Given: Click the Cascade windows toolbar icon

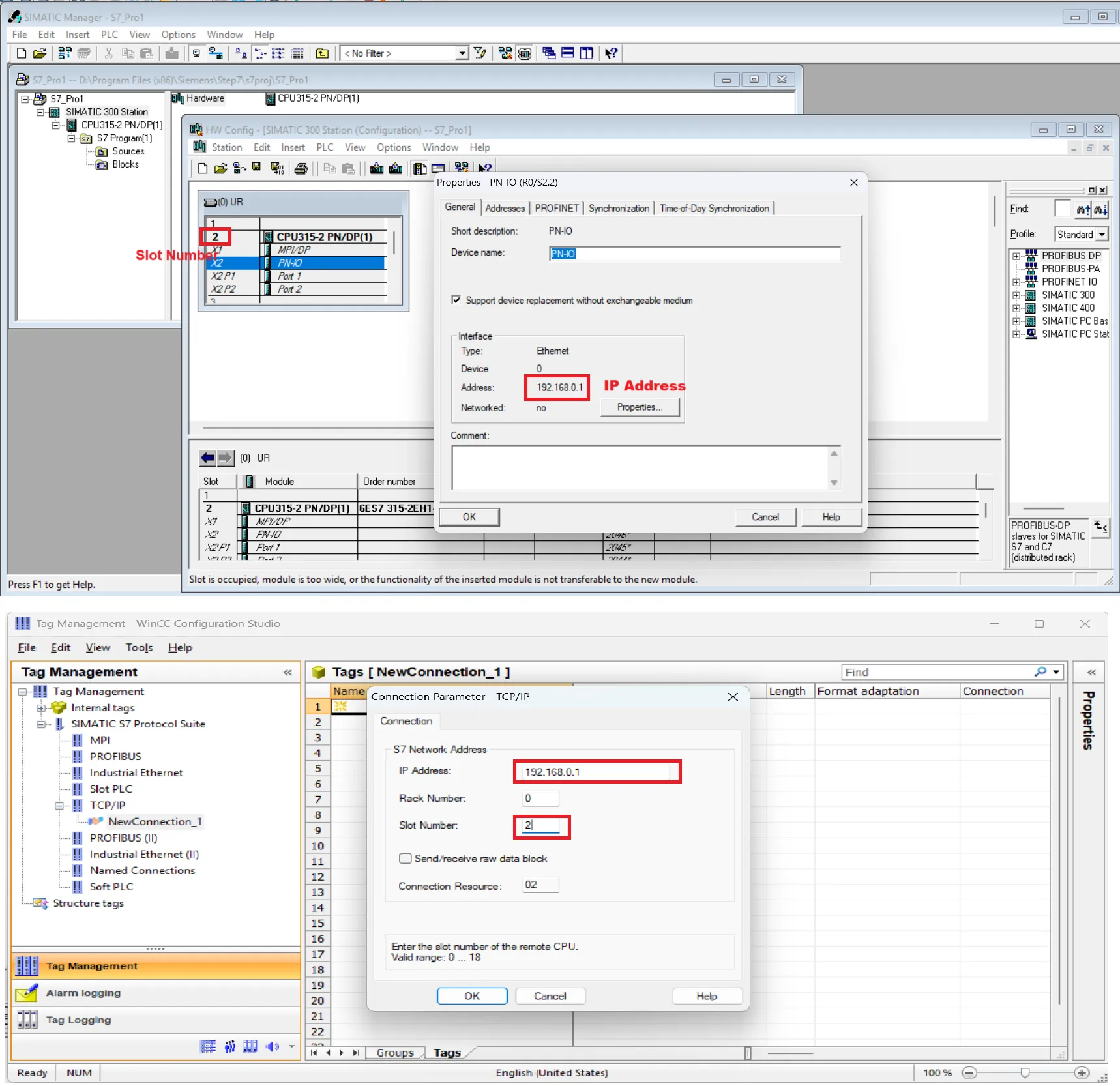Looking at the screenshot, I should 549,53.
